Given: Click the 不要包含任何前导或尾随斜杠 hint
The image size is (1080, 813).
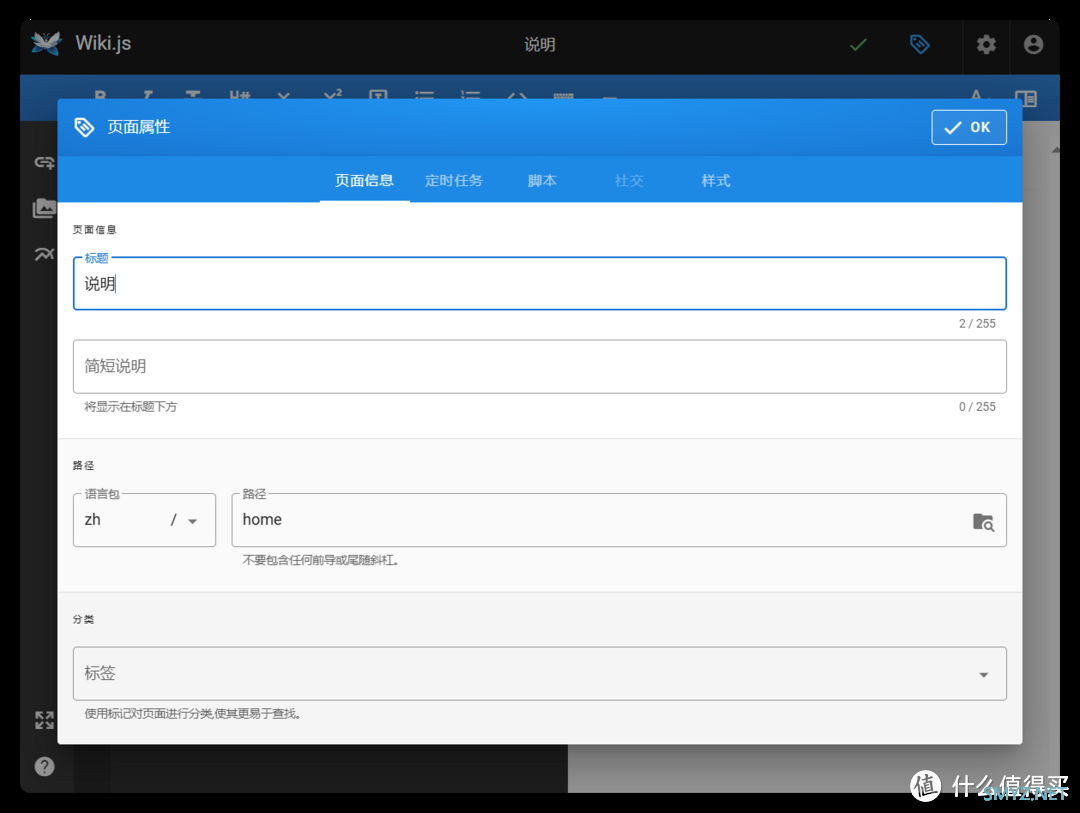Looking at the screenshot, I should click(320, 560).
